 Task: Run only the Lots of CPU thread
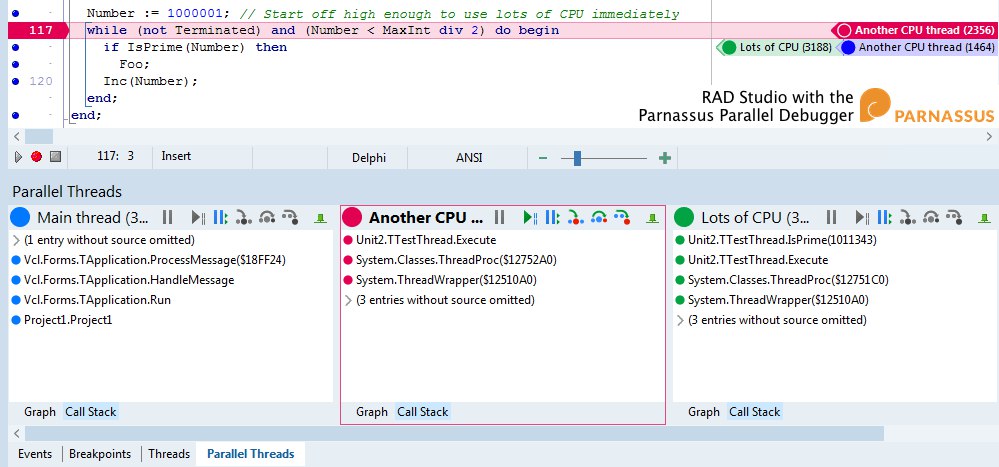(862, 218)
